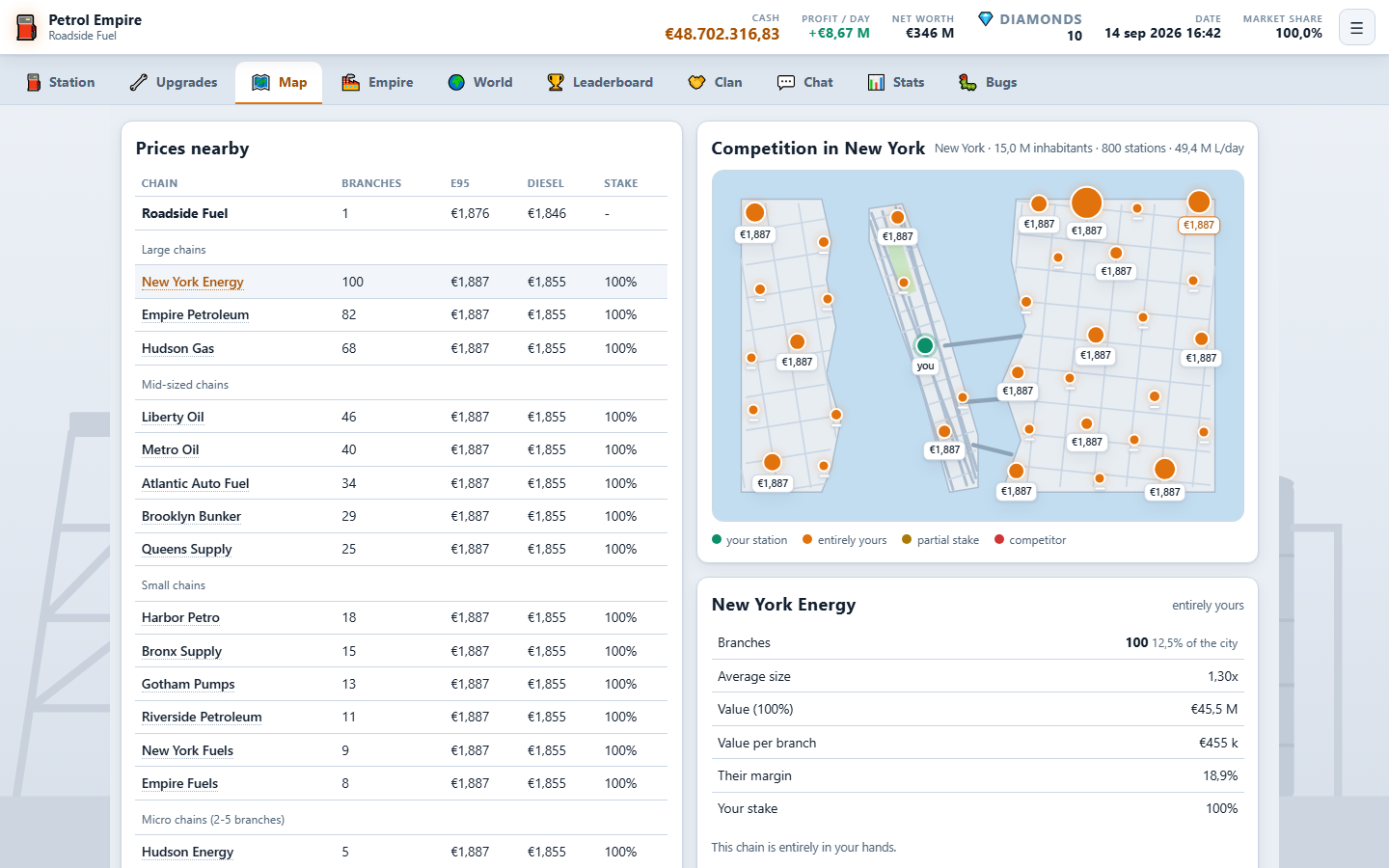Go to the Leaderboard tab
The image size is (1389, 868).
click(600, 82)
